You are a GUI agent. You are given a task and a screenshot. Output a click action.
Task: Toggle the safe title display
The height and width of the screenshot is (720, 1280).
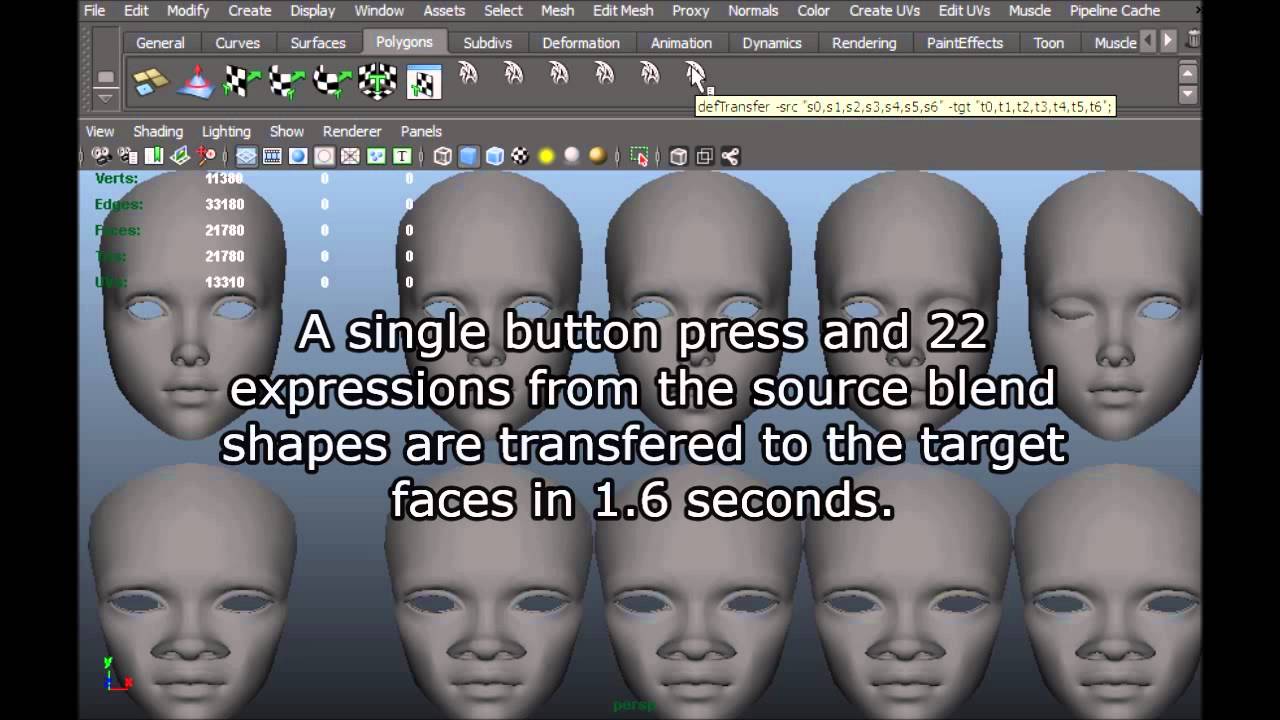pos(402,156)
